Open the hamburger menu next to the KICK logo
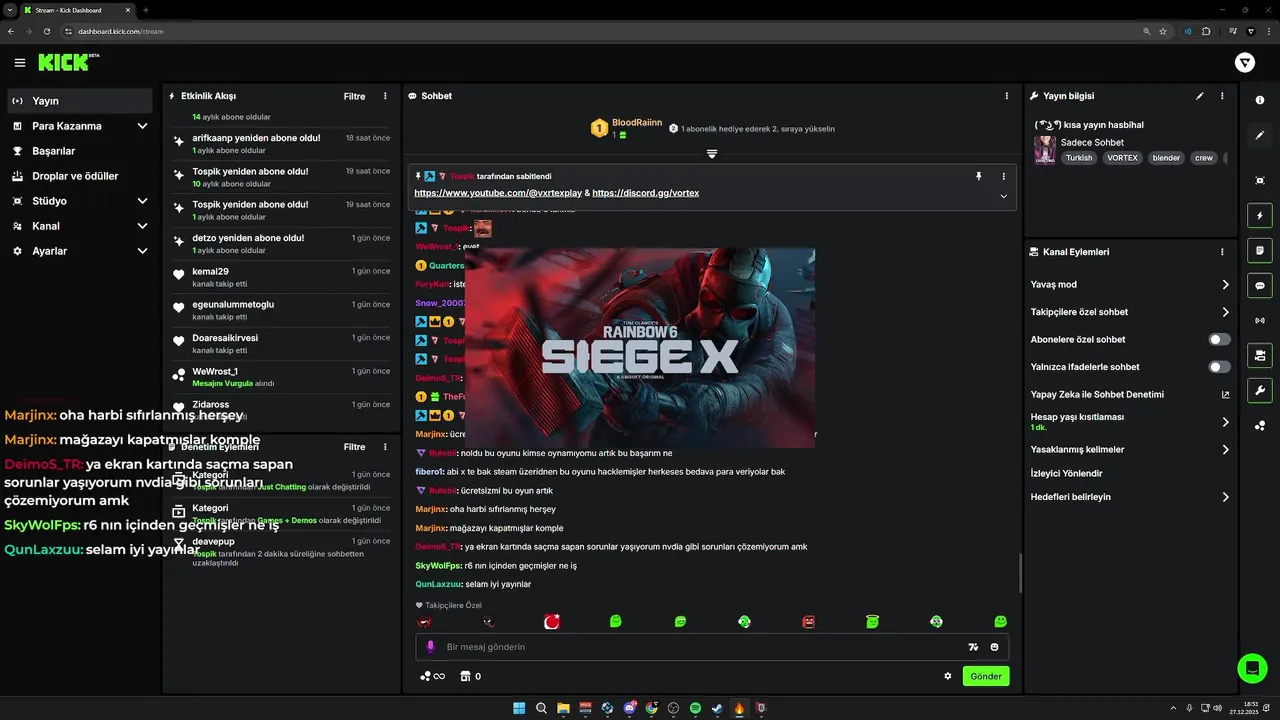Image resolution: width=1280 pixels, height=720 pixels. (x=20, y=63)
